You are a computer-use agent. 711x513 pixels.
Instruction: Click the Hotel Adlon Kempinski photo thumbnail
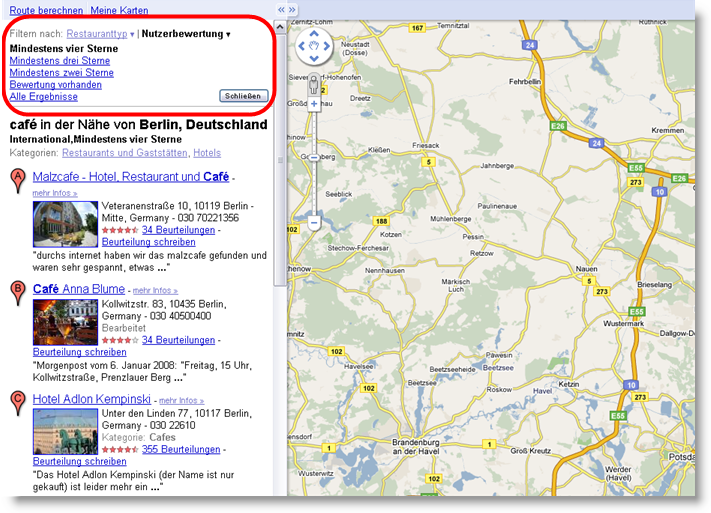65,431
